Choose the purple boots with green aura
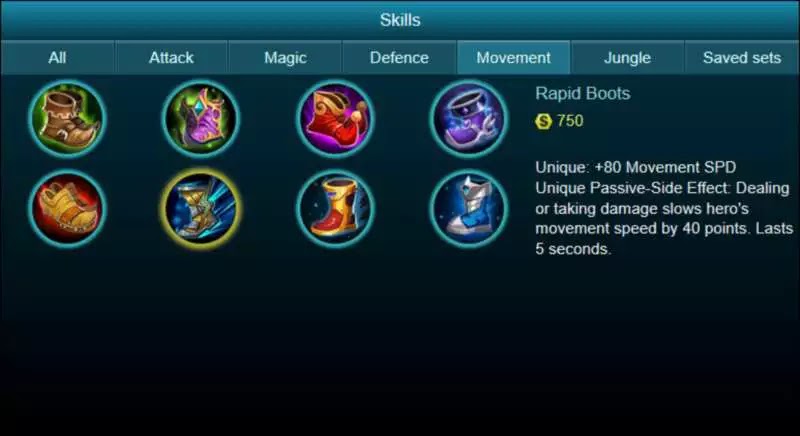The height and width of the screenshot is (436, 800). click(x=201, y=119)
